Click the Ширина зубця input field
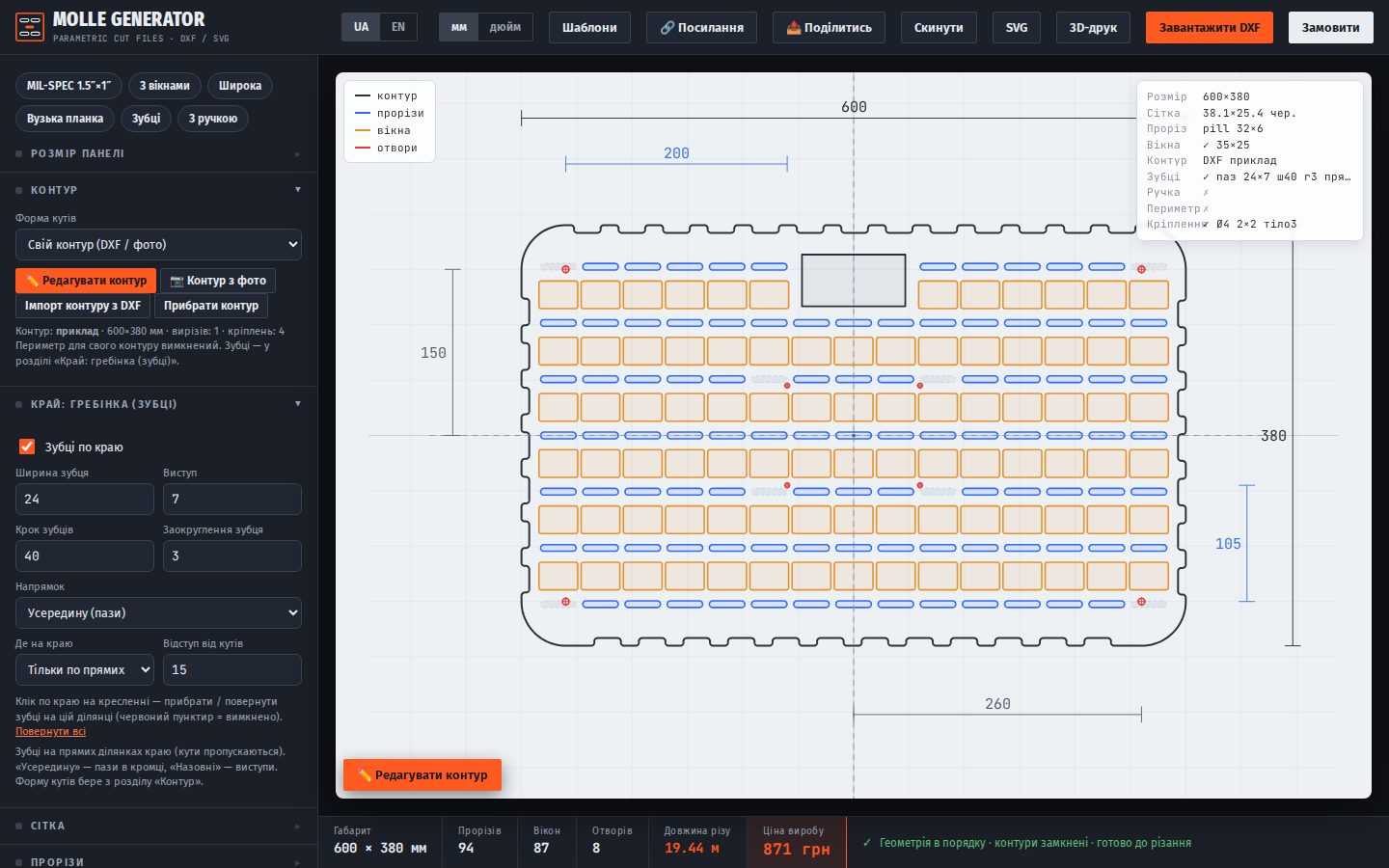Image resolution: width=1389 pixels, height=868 pixels. pyautogui.click(x=85, y=500)
